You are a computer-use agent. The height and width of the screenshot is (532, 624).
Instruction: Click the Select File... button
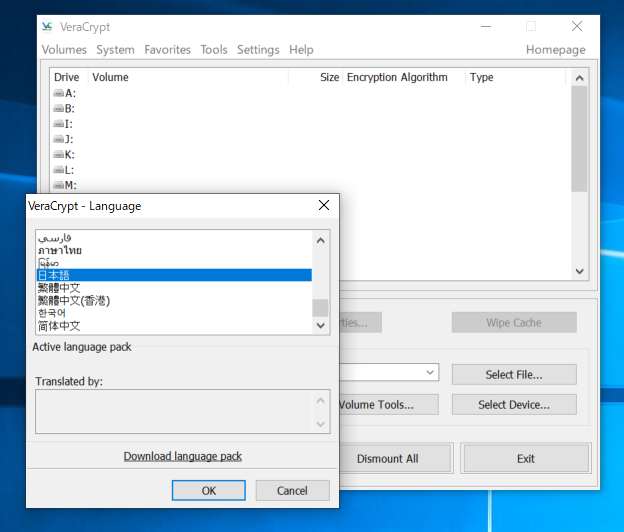pyautogui.click(x=513, y=375)
